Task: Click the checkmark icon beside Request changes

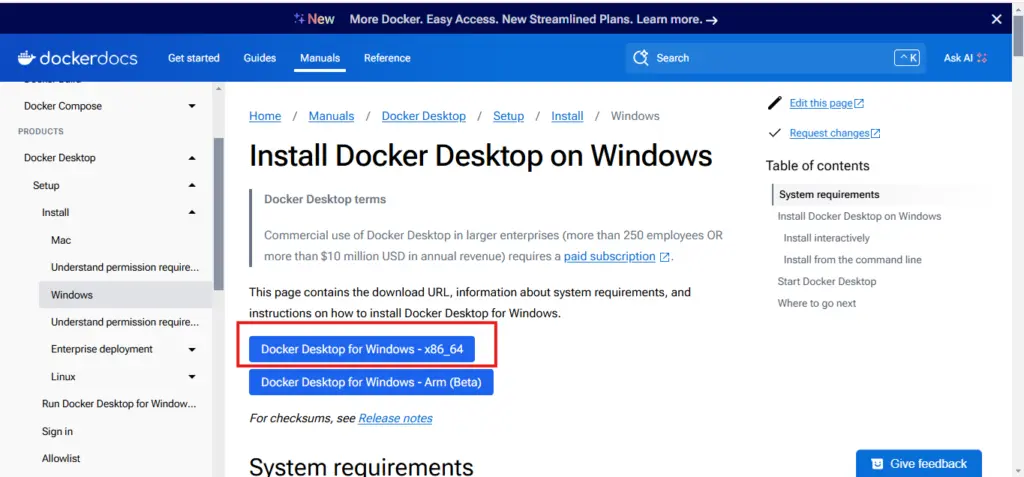Action: (x=774, y=133)
